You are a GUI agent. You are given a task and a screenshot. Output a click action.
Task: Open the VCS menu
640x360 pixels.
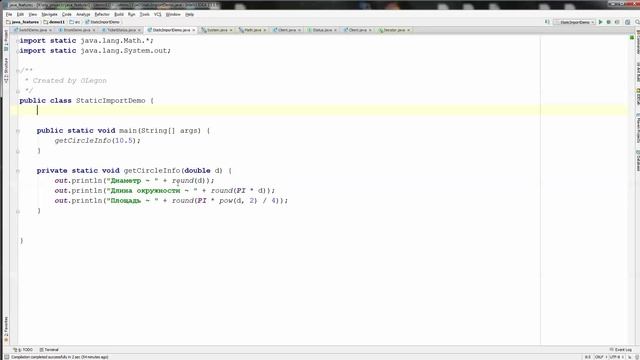click(x=158, y=14)
